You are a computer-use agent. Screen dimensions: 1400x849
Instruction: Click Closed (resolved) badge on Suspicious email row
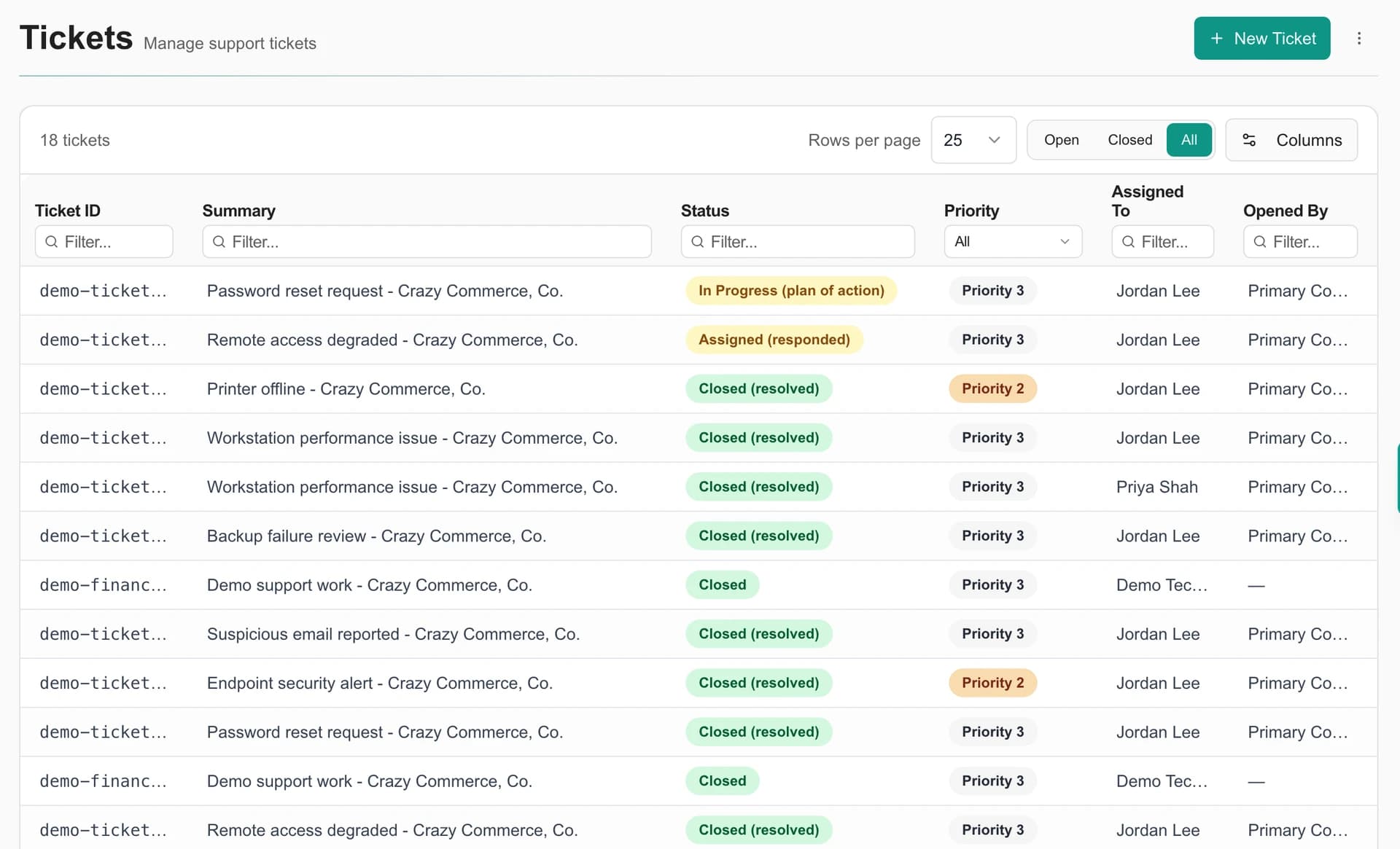pyautogui.click(x=758, y=634)
